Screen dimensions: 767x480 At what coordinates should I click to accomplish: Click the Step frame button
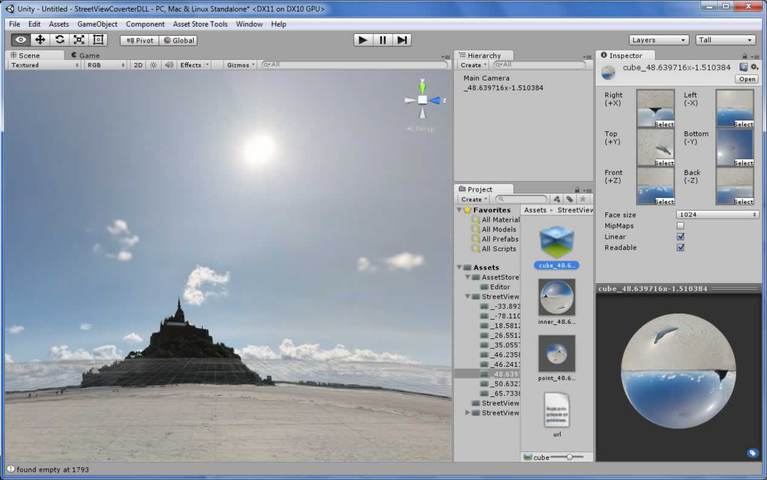(x=402, y=40)
